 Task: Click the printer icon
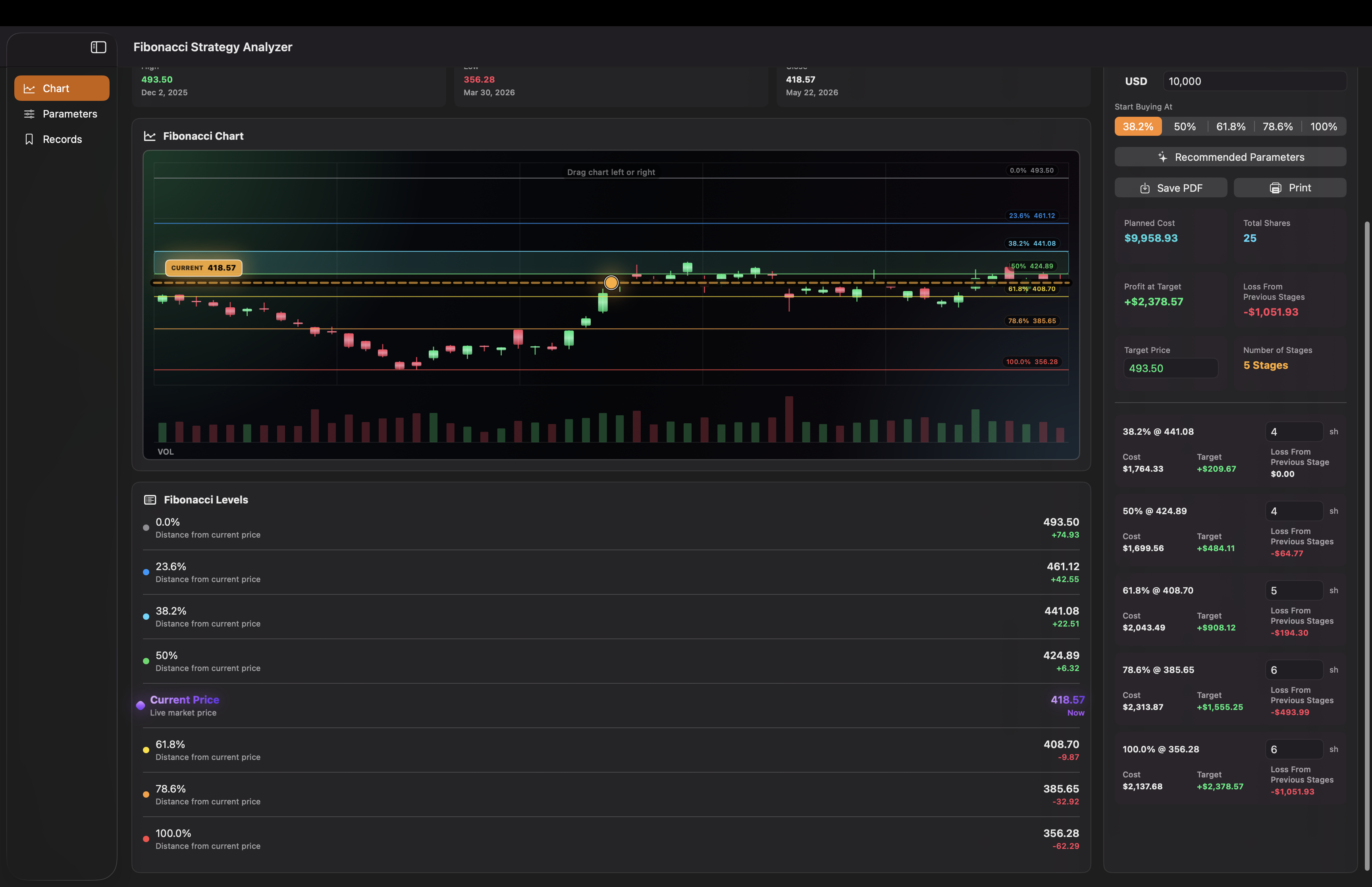1275,188
